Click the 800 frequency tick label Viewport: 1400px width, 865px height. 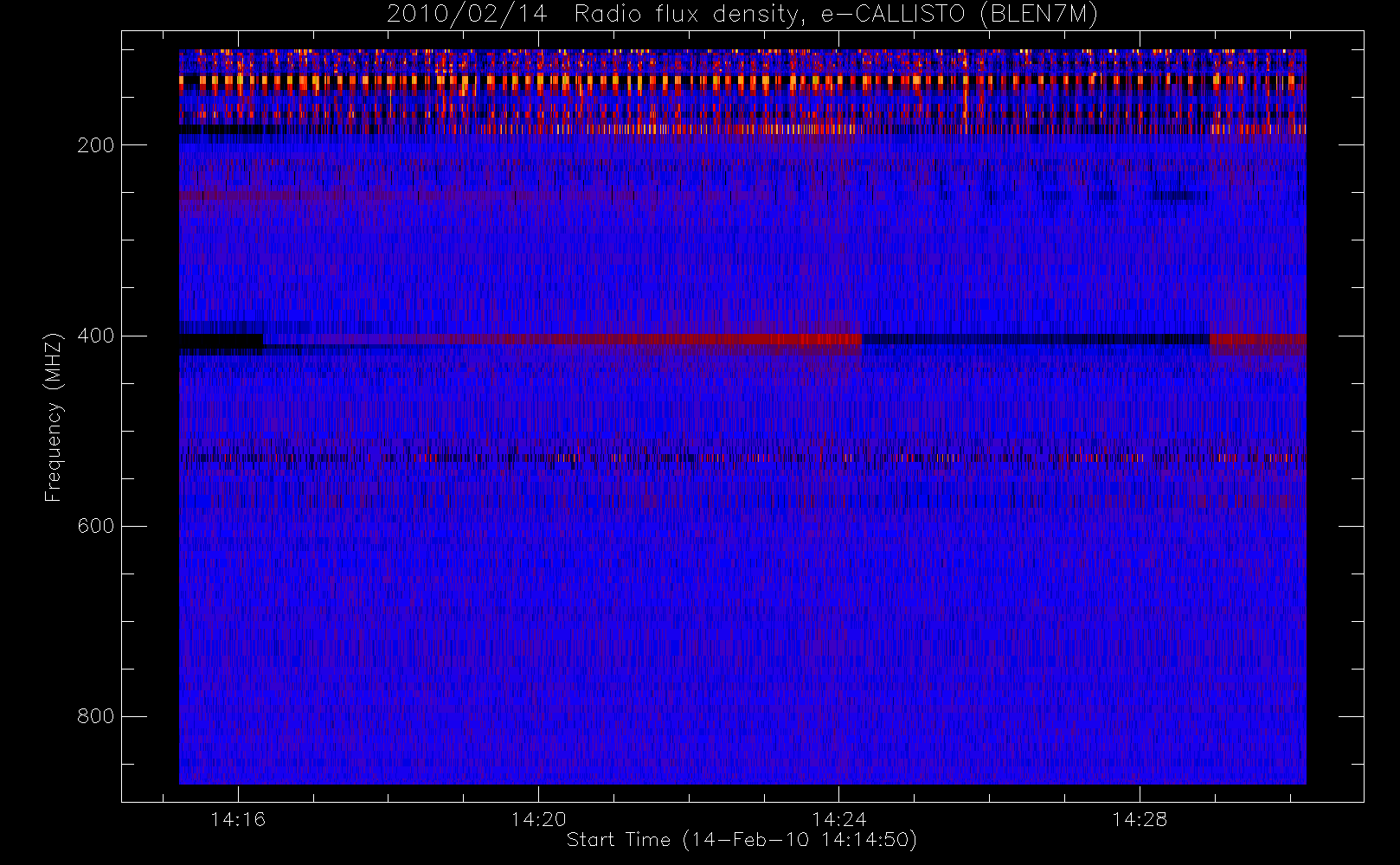95,716
